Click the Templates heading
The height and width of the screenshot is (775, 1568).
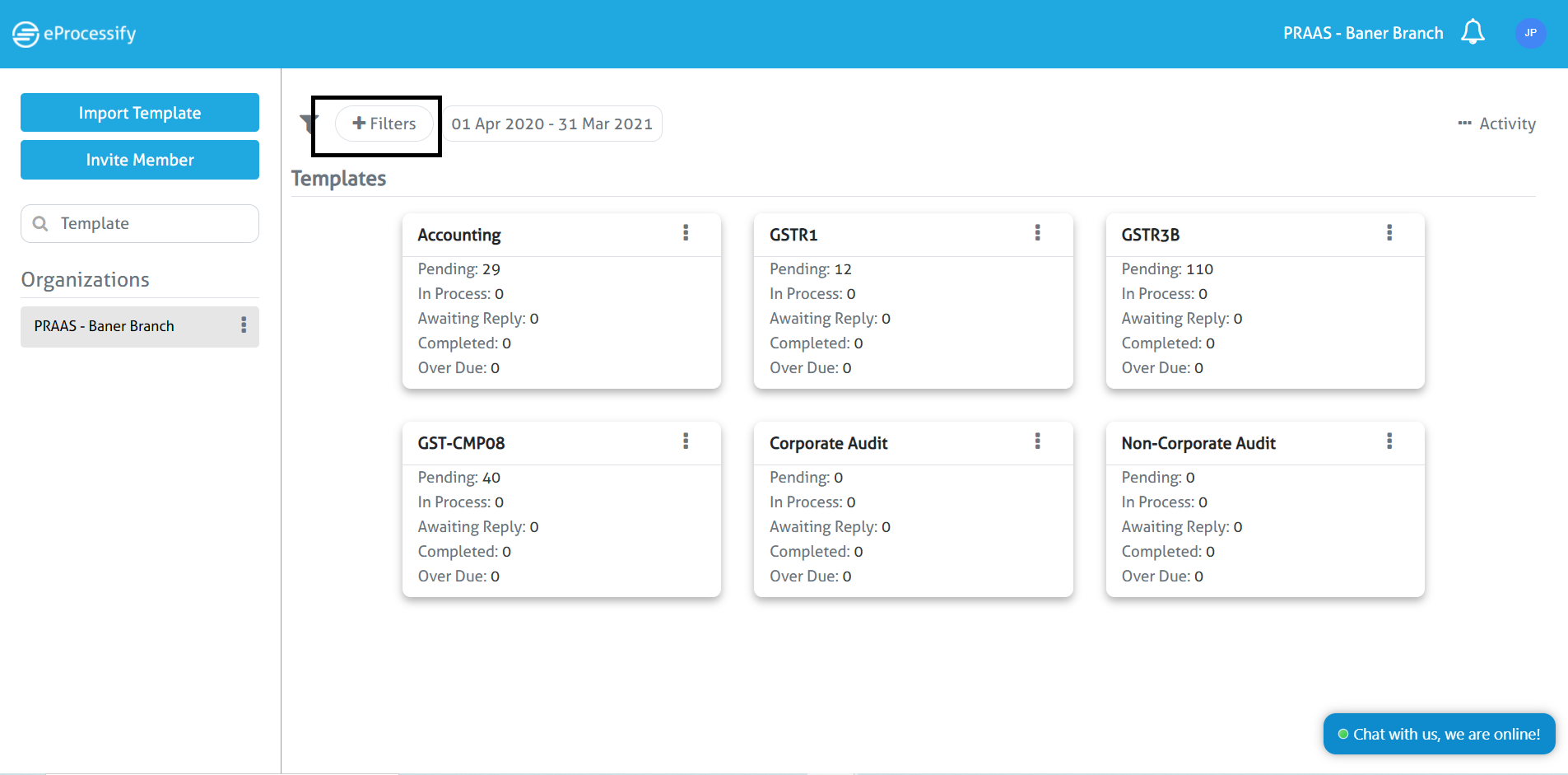point(338,179)
